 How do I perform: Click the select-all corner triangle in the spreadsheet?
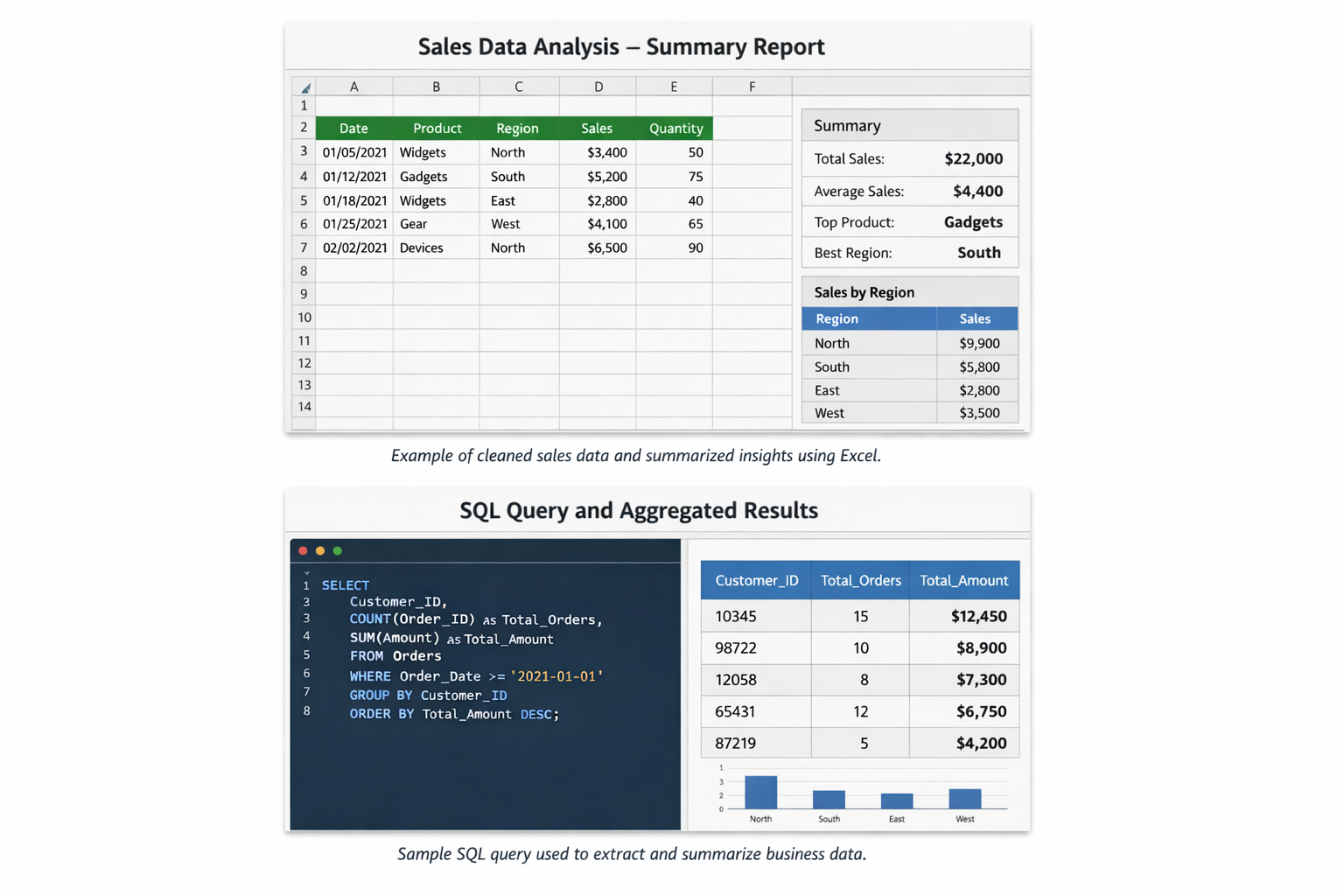point(304,87)
